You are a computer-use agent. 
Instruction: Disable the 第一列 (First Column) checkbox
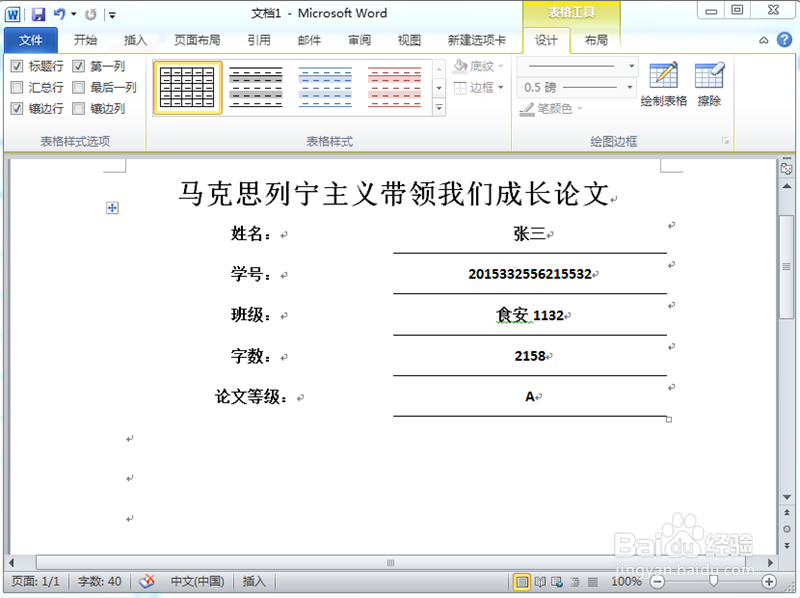pos(78,66)
